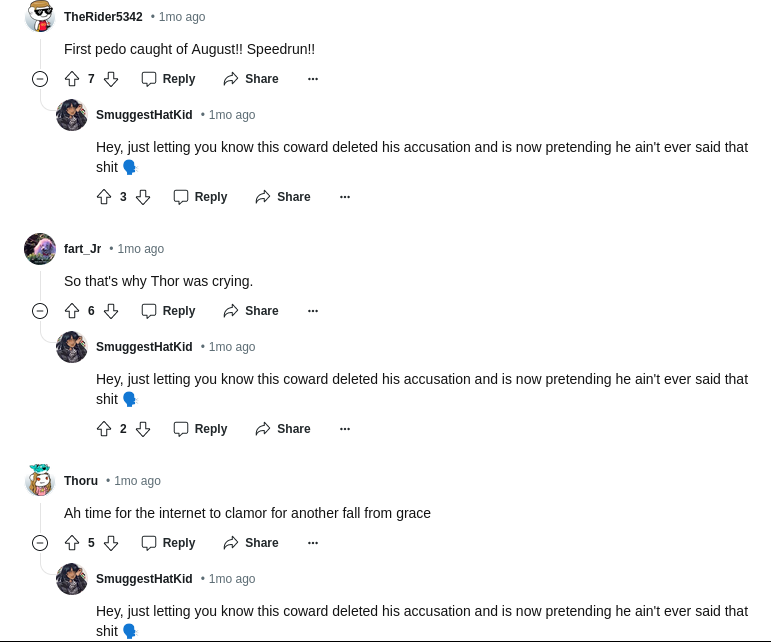Collapse Thoru's comment thread

pyautogui.click(x=40, y=543)
